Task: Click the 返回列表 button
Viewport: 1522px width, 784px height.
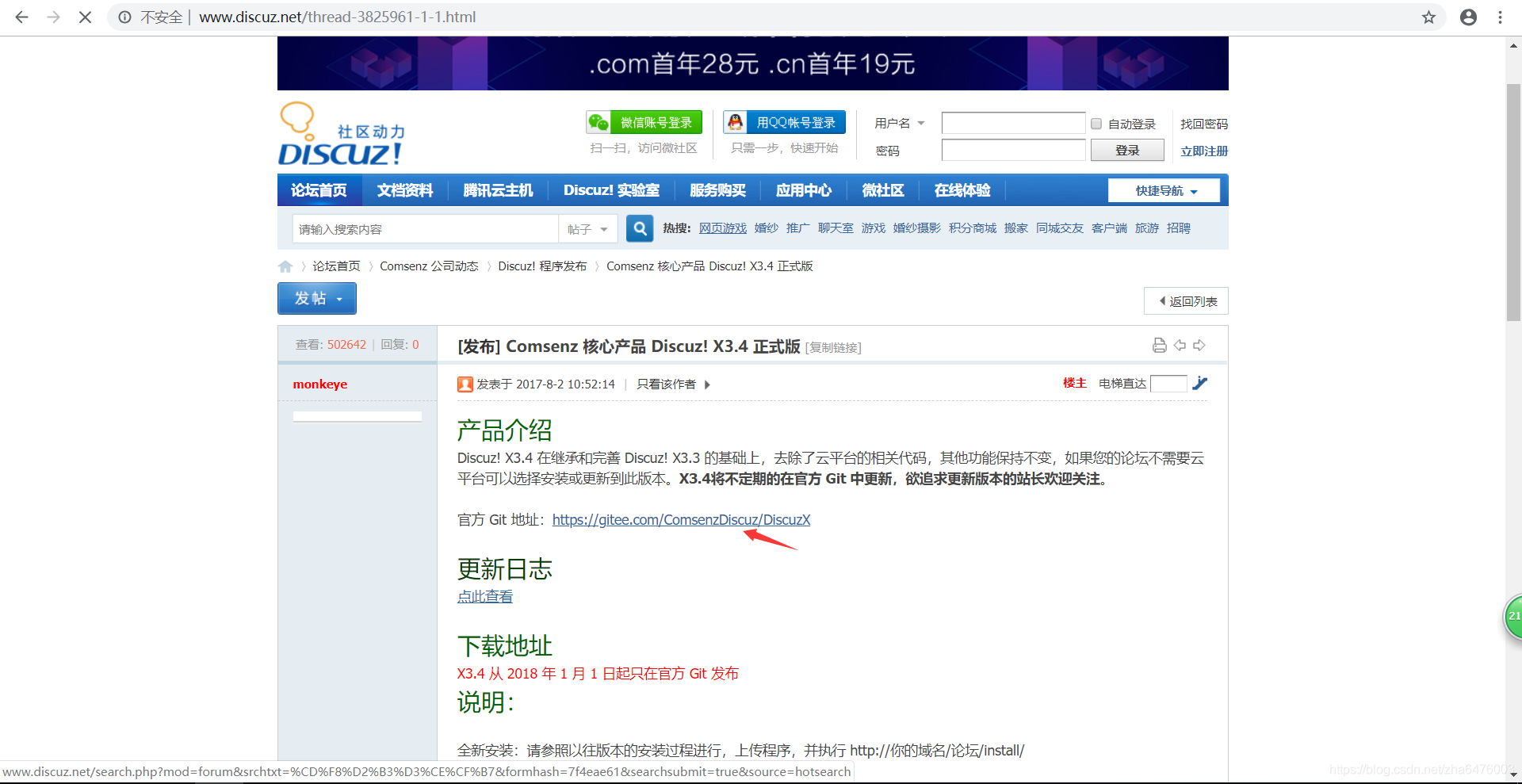Action: coord(1186,301)
